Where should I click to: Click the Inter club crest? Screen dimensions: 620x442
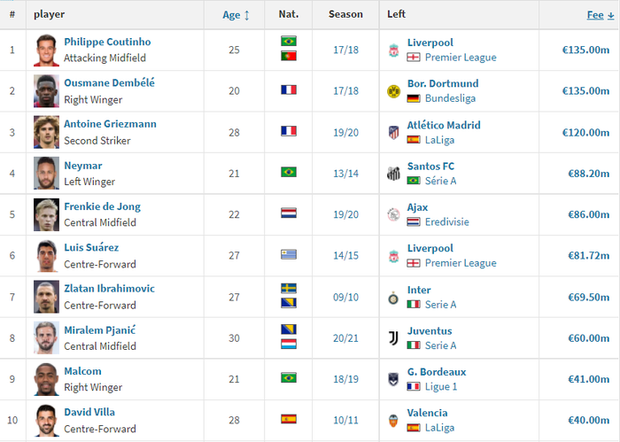[x=393, y=297]
